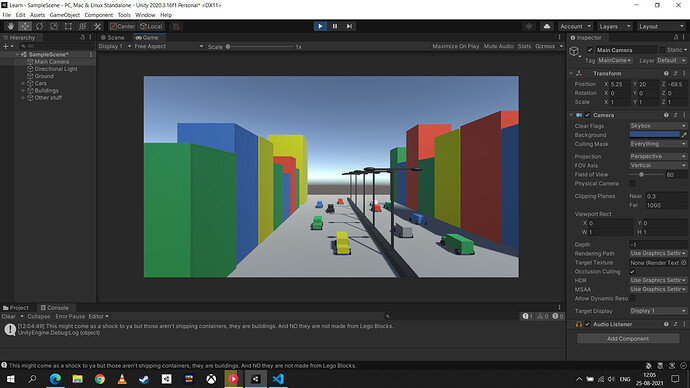
Task: Toggle console Error Pause button
Action: pos(70,317)
